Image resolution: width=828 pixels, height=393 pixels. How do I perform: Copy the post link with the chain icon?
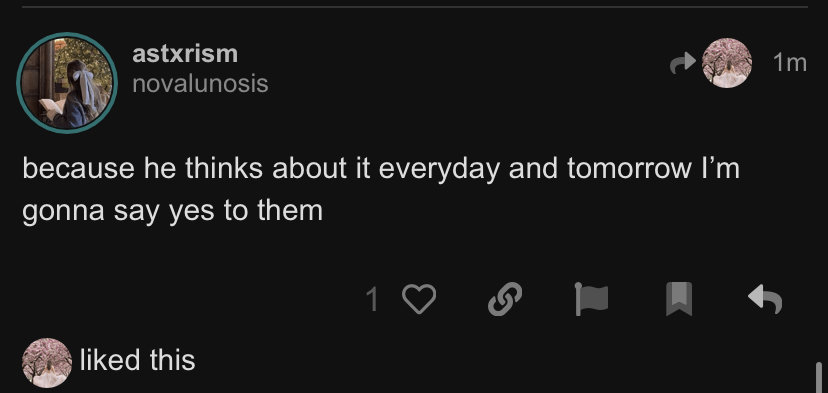(505, 299)
